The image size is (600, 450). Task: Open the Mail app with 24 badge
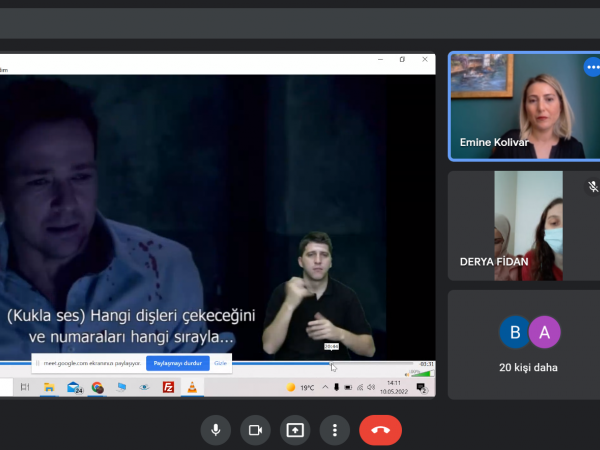click(x=74, y=387)
